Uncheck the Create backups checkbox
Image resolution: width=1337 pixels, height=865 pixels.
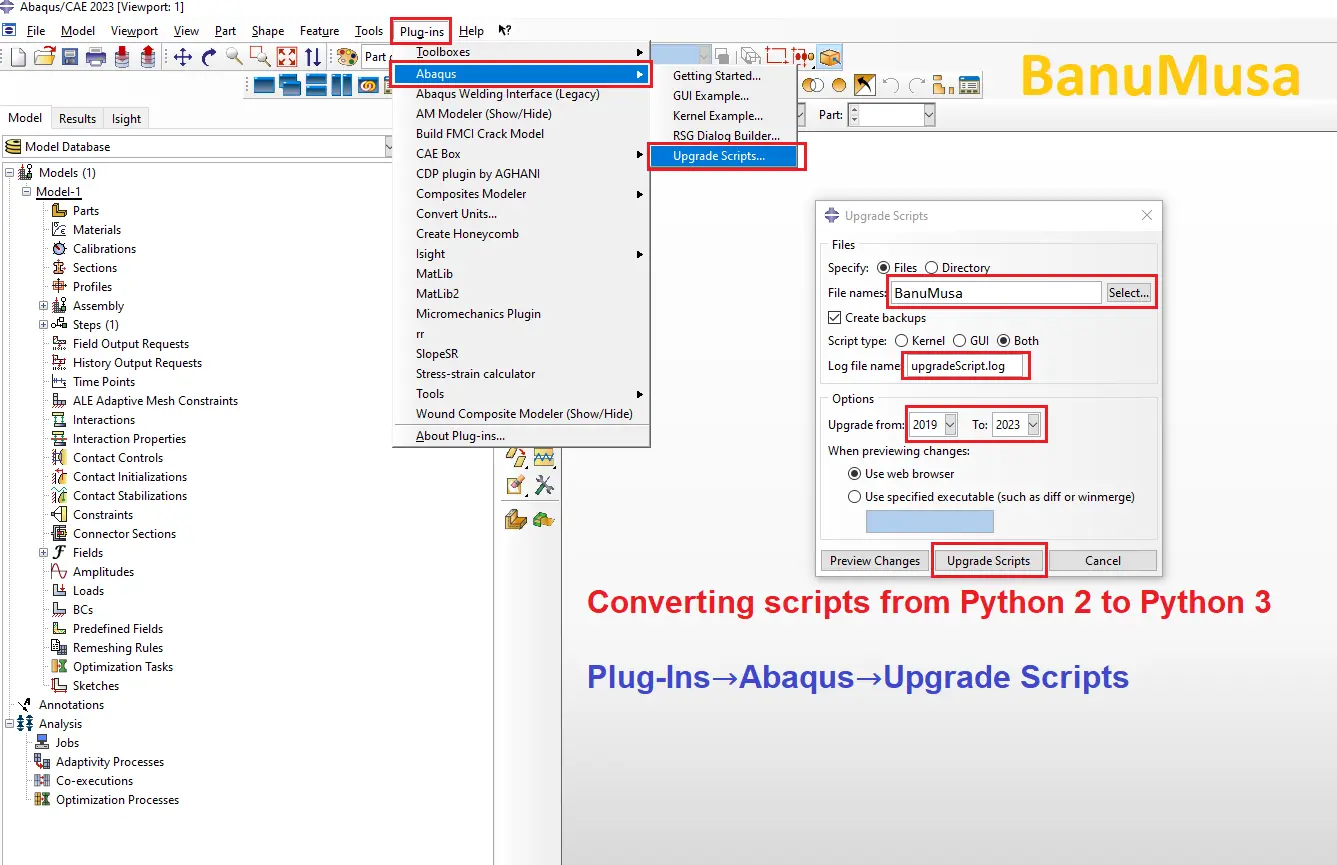(835, 318)
